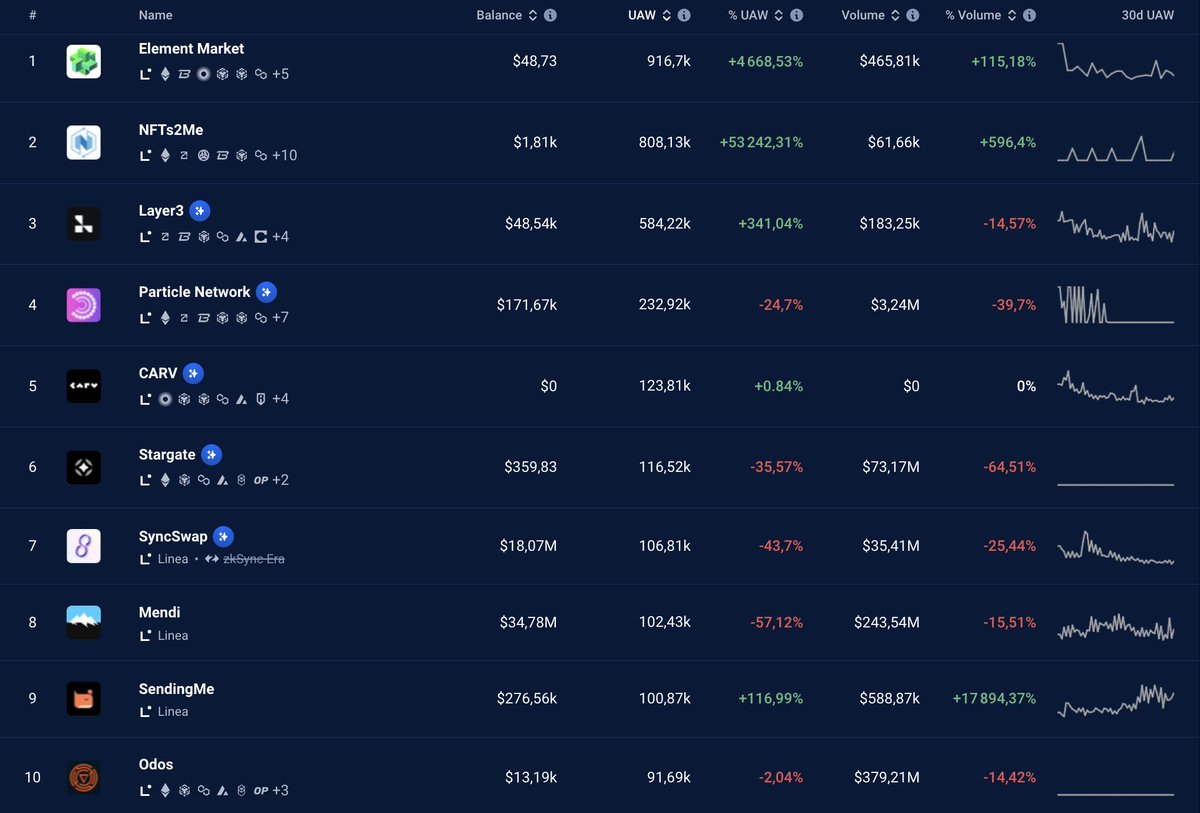1200x813 pixels.
Task: Open the NFTs2Me dapp link
Action: coord(171,129)
